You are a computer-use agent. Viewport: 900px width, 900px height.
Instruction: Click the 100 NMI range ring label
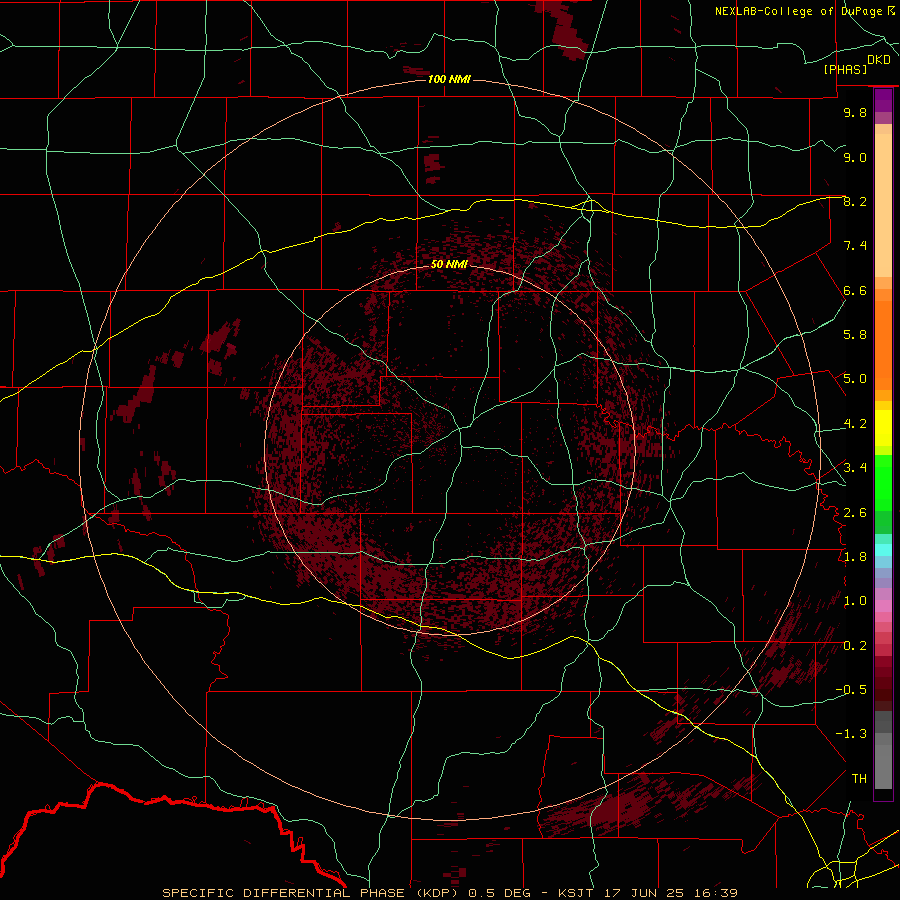449,79
